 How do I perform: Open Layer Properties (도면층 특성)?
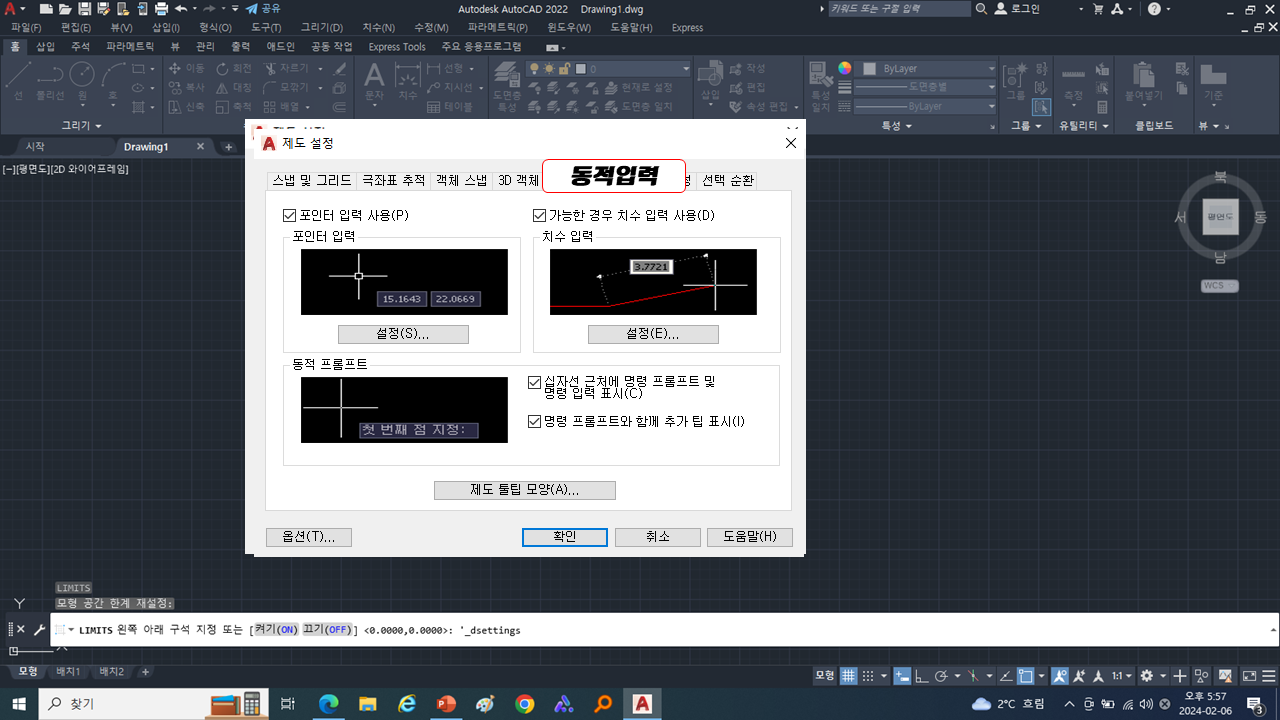tap(507, 87)
